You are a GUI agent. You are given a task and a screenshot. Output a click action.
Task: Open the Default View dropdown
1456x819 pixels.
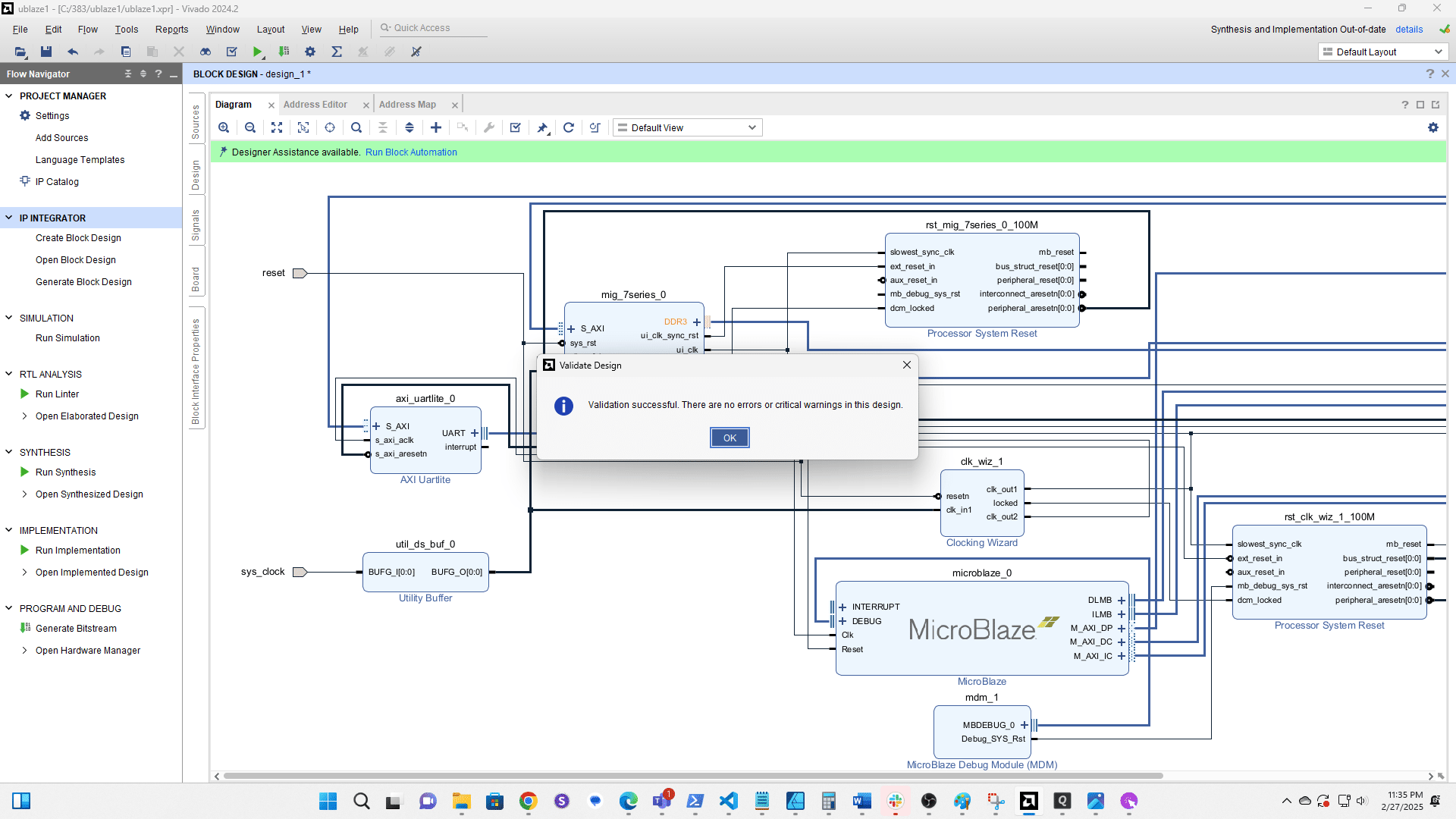[x=687, y=127]
